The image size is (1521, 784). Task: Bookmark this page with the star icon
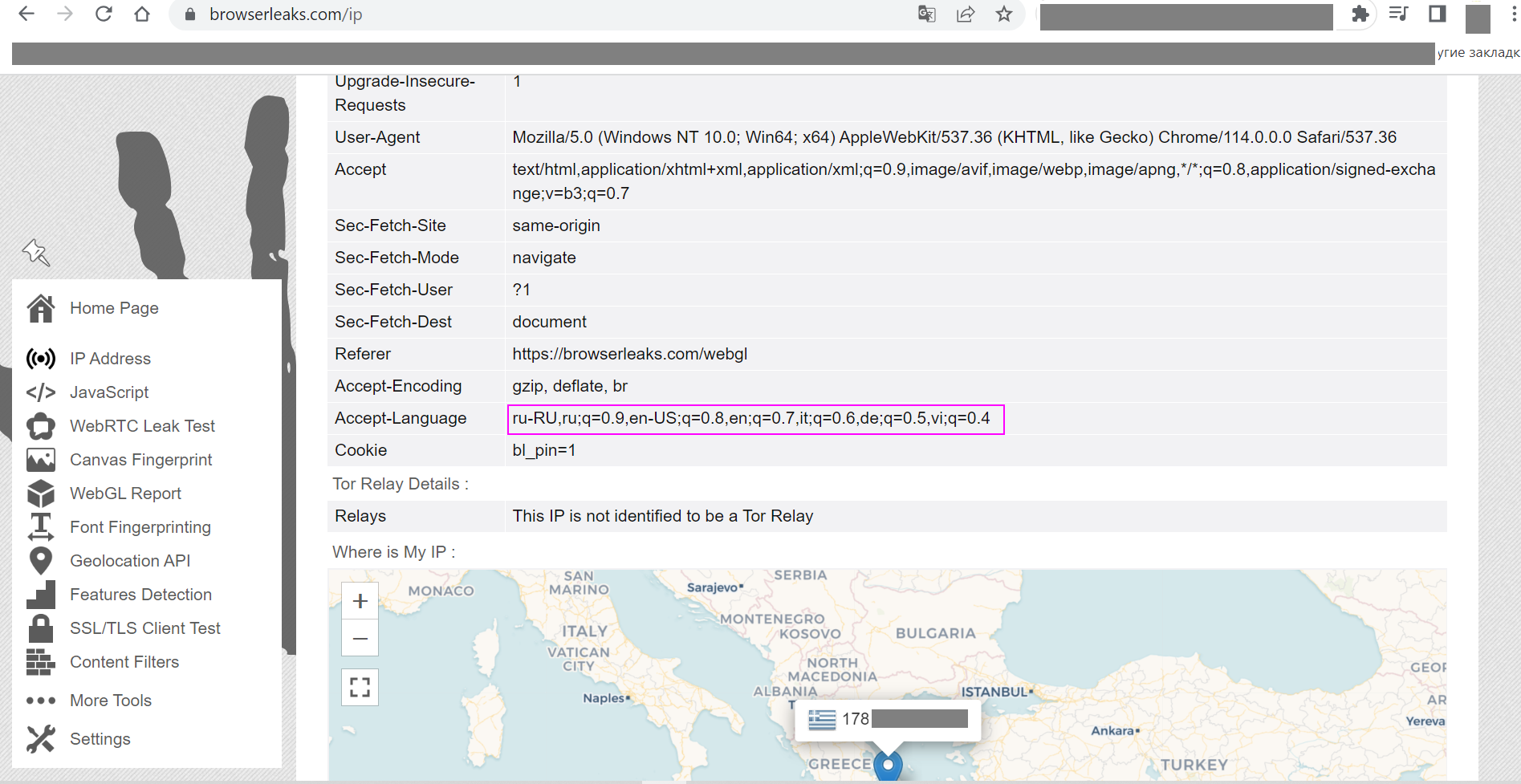tap(1003, 14)
